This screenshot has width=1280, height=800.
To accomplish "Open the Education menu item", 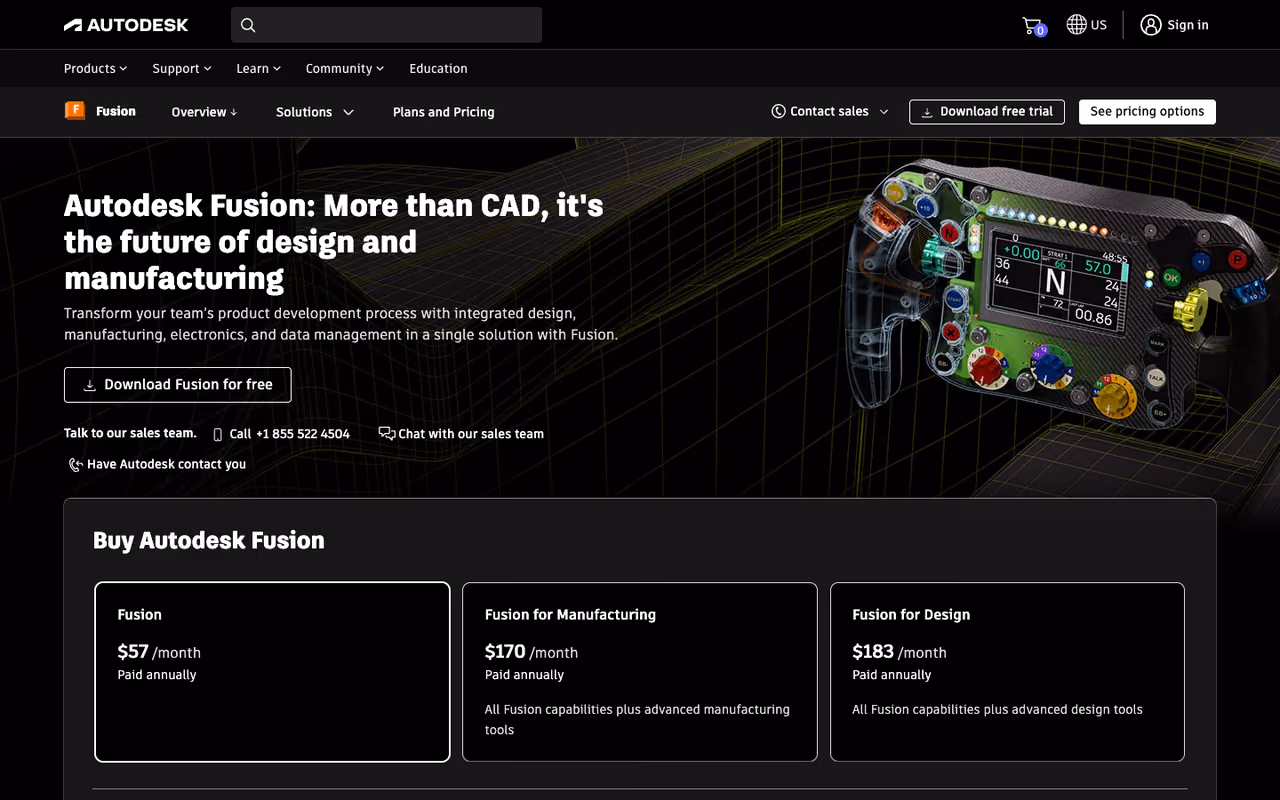I will pos(438,69).
